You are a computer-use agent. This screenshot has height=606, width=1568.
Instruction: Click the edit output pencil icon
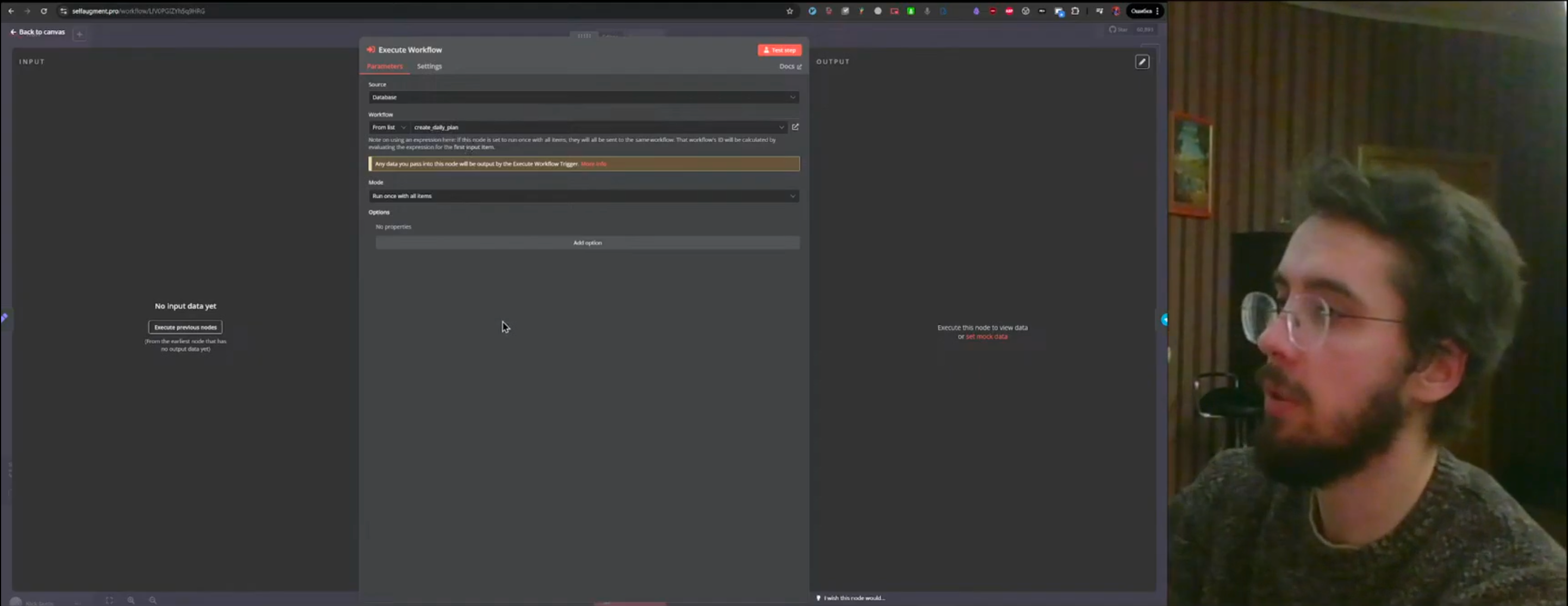[1142, 61]
